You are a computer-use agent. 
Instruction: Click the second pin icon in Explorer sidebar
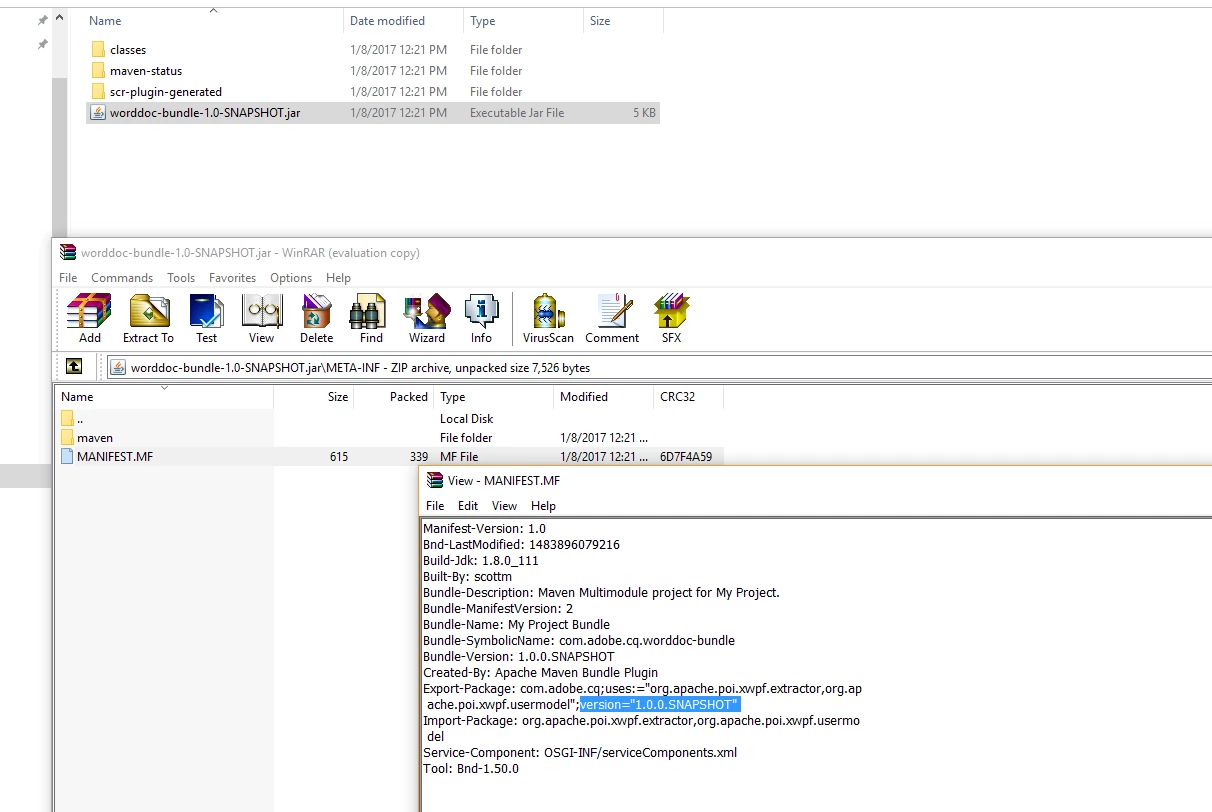tap(42, 44)
